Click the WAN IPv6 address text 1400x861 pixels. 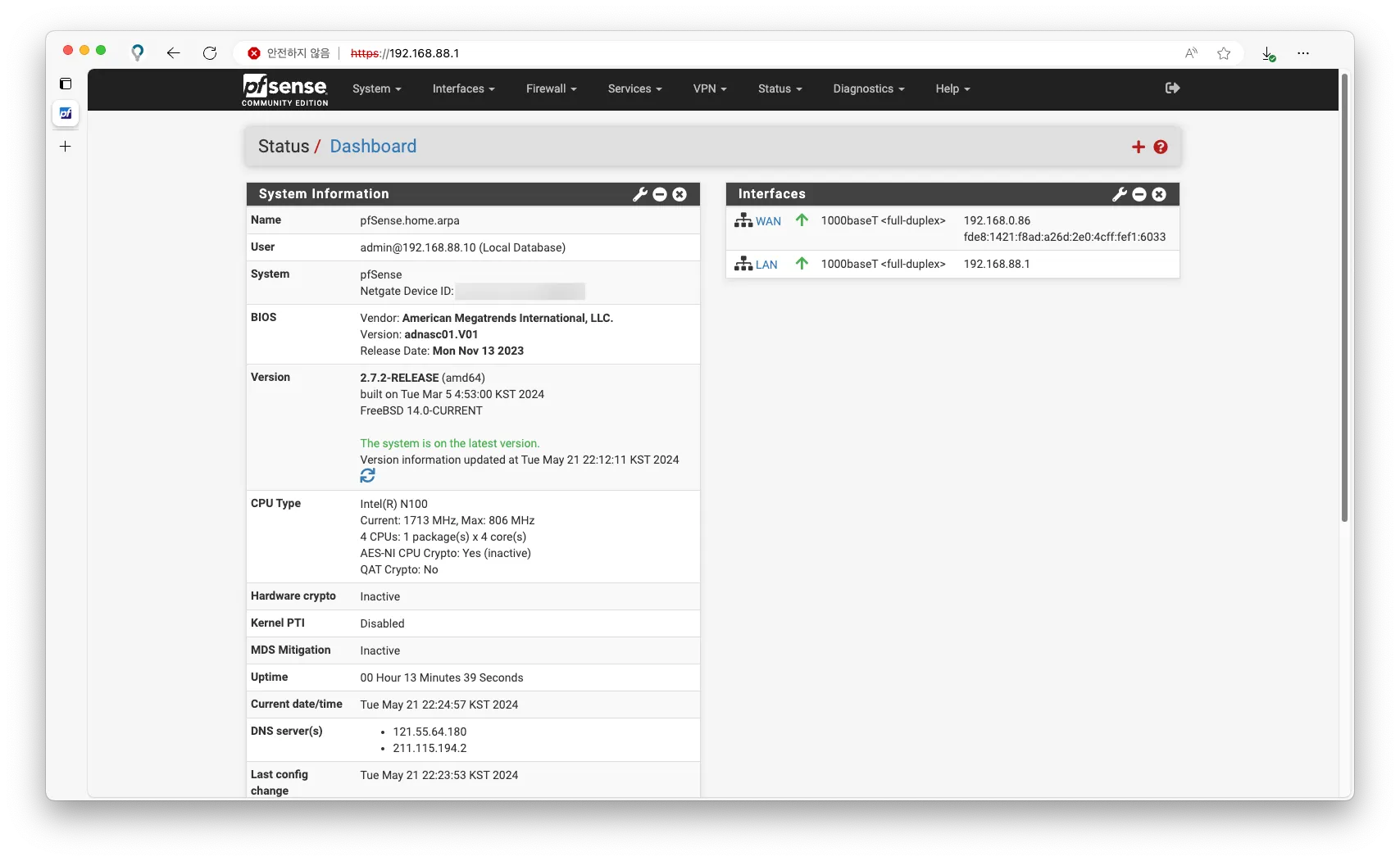(x=1065, y=237)
